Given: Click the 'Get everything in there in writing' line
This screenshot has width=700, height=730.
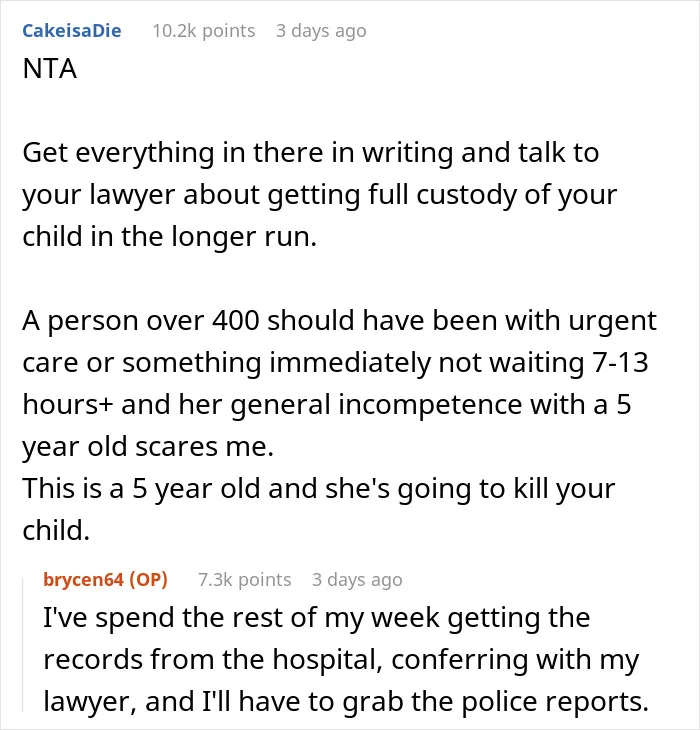Looking at the screenshot, I should (x=310, y=153).
